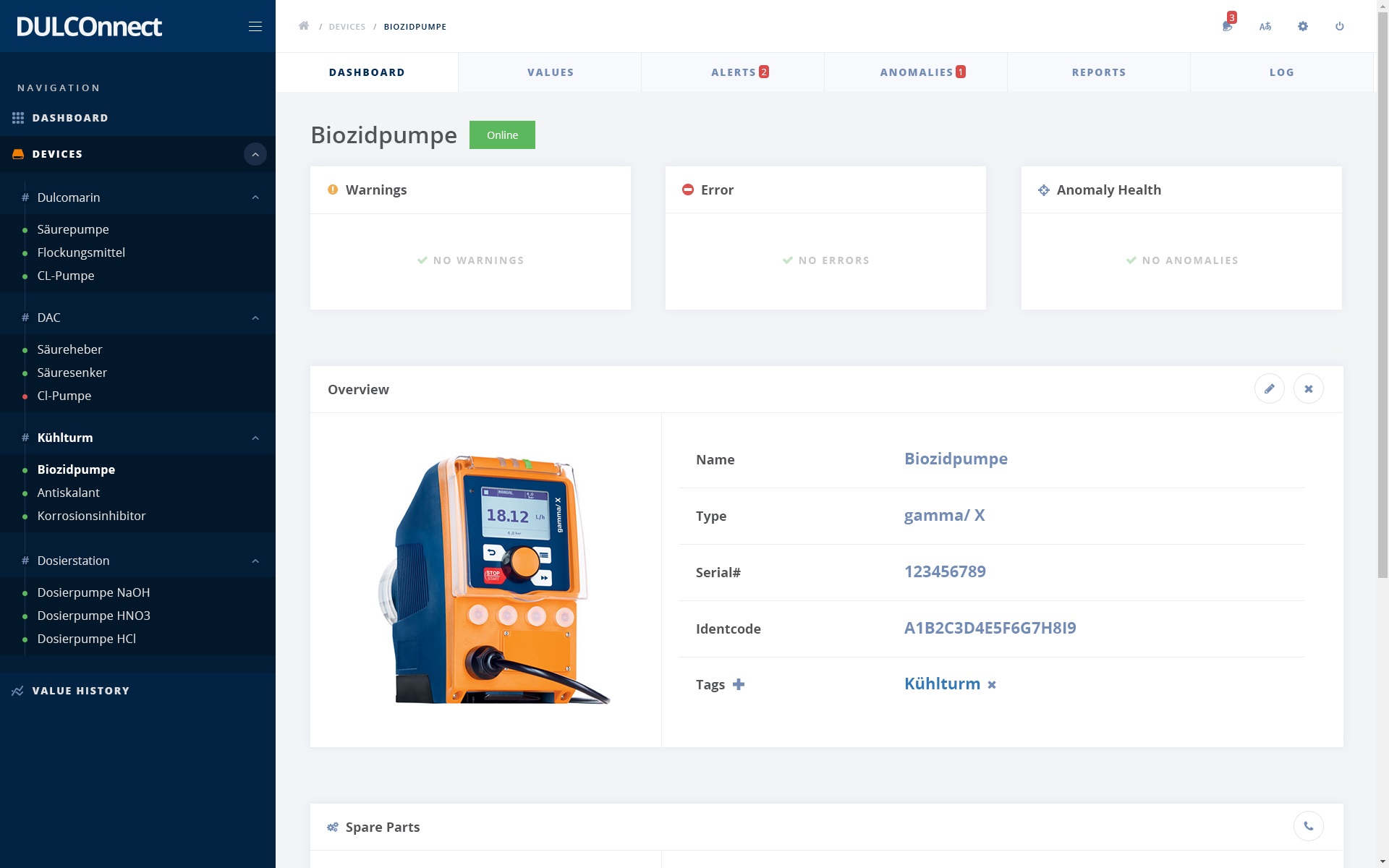Select CL-Pumpe under Dulcomarin
The image size is (1389, 868).
[66, 276]
